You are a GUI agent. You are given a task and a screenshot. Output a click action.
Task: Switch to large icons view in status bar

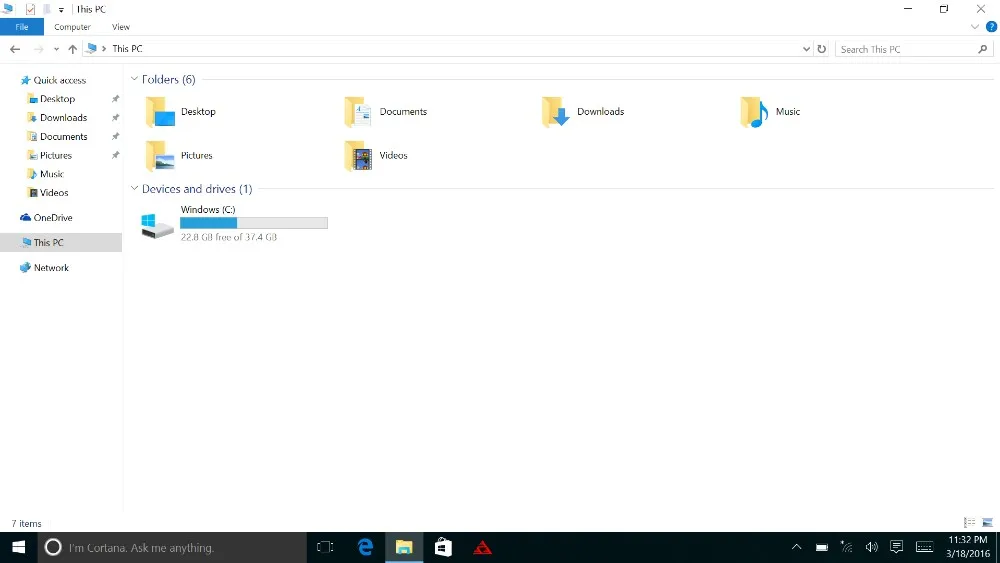pyautogui.click(x=987, y=523)
